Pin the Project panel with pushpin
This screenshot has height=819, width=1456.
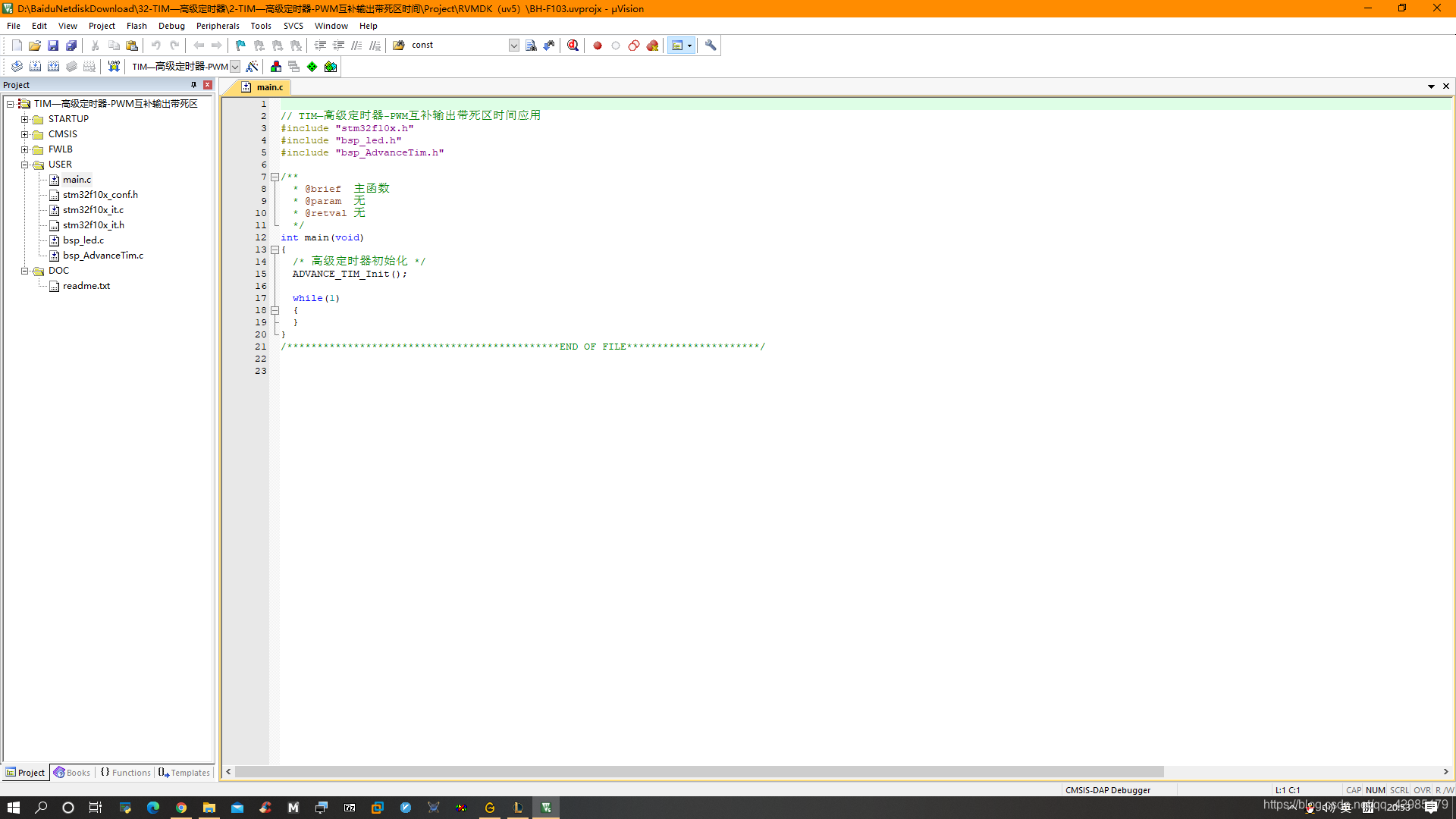(x=193, y=85)
